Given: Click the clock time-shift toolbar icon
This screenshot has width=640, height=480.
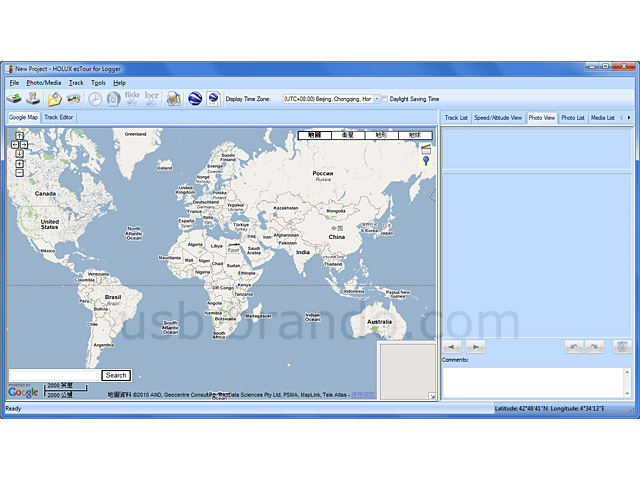Looking at the screenshot, I should point(95,99).
